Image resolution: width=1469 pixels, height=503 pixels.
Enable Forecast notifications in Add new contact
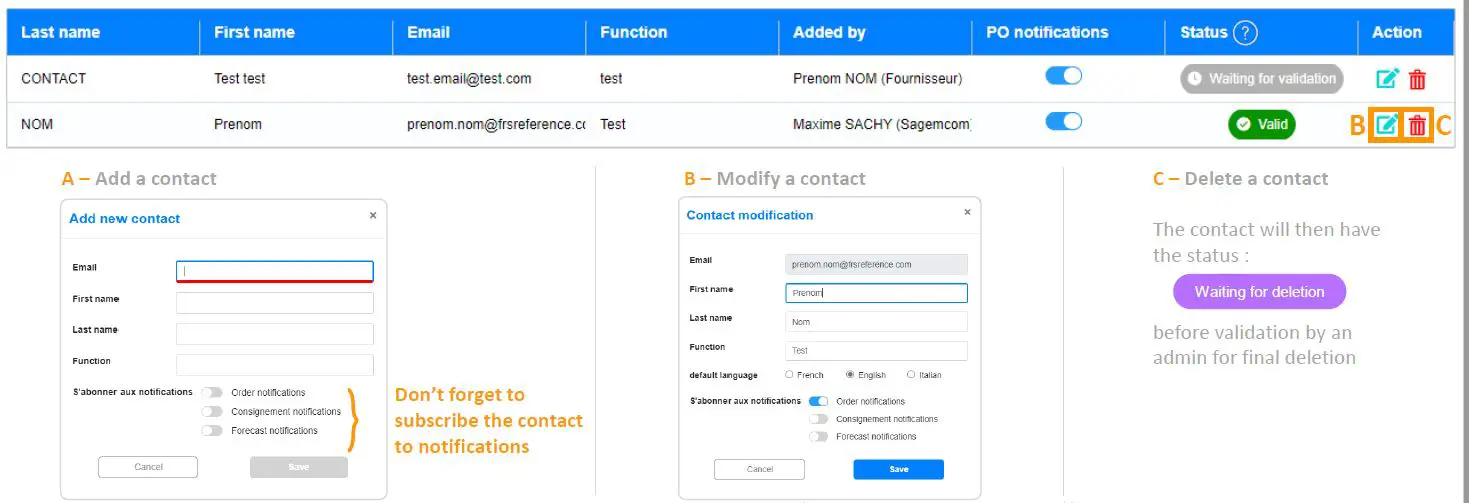(212, 430)
